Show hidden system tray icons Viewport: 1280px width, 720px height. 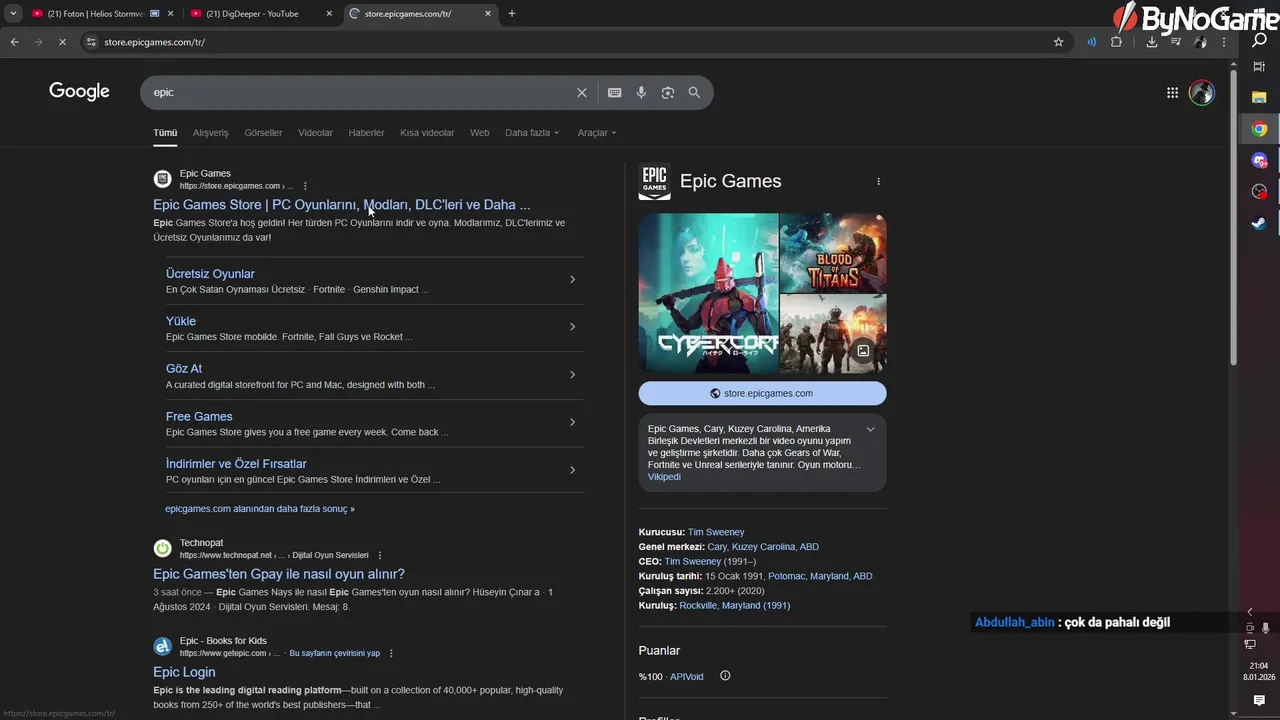1249,612
